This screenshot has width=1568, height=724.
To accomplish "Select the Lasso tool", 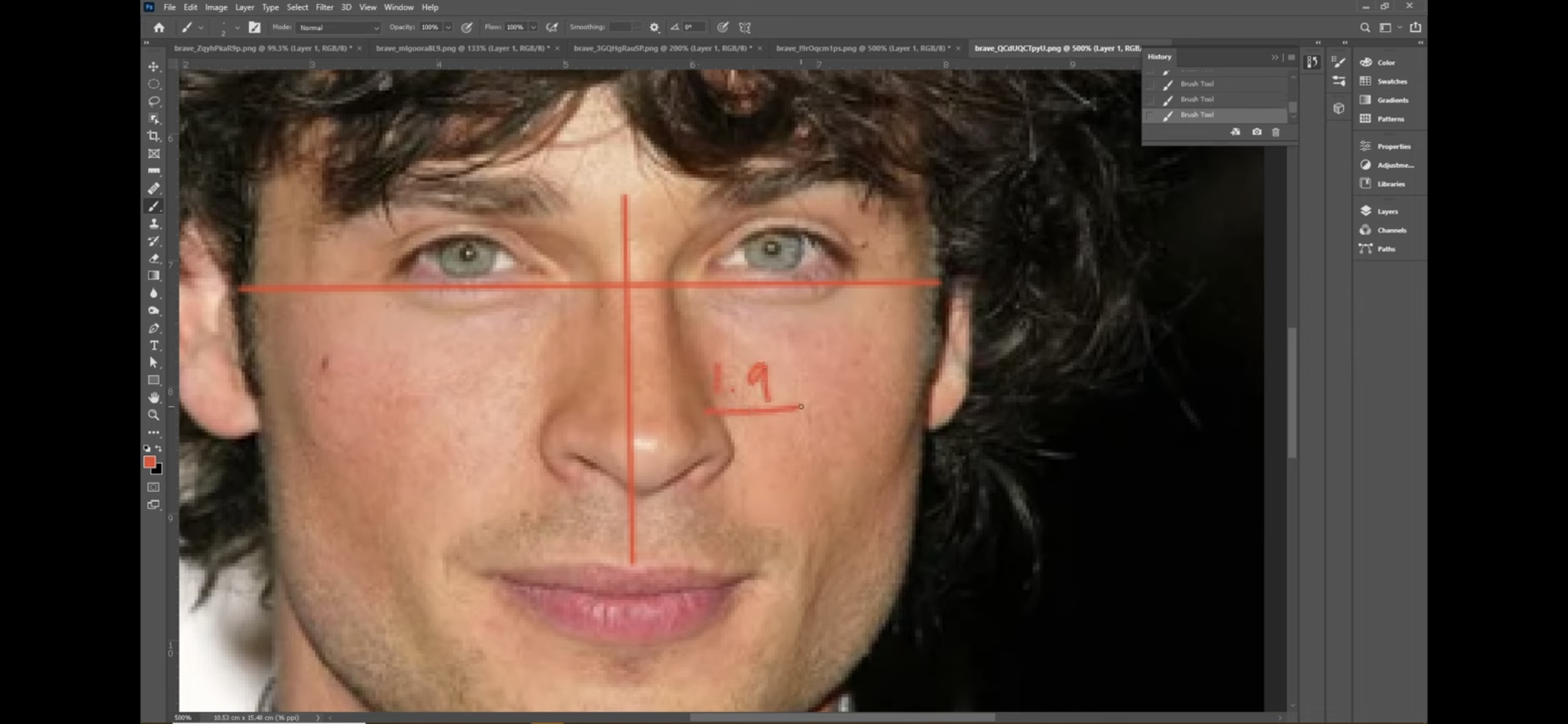I will 153,101.
